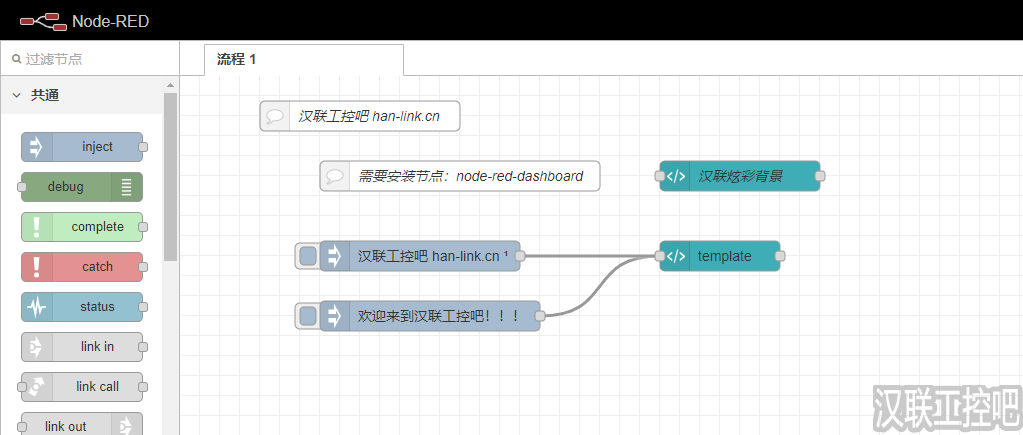Image resolution: width=1023 pixels, height=435 pixels.
Task: Click the link call palette node label
Action: (x=98, y=387)
